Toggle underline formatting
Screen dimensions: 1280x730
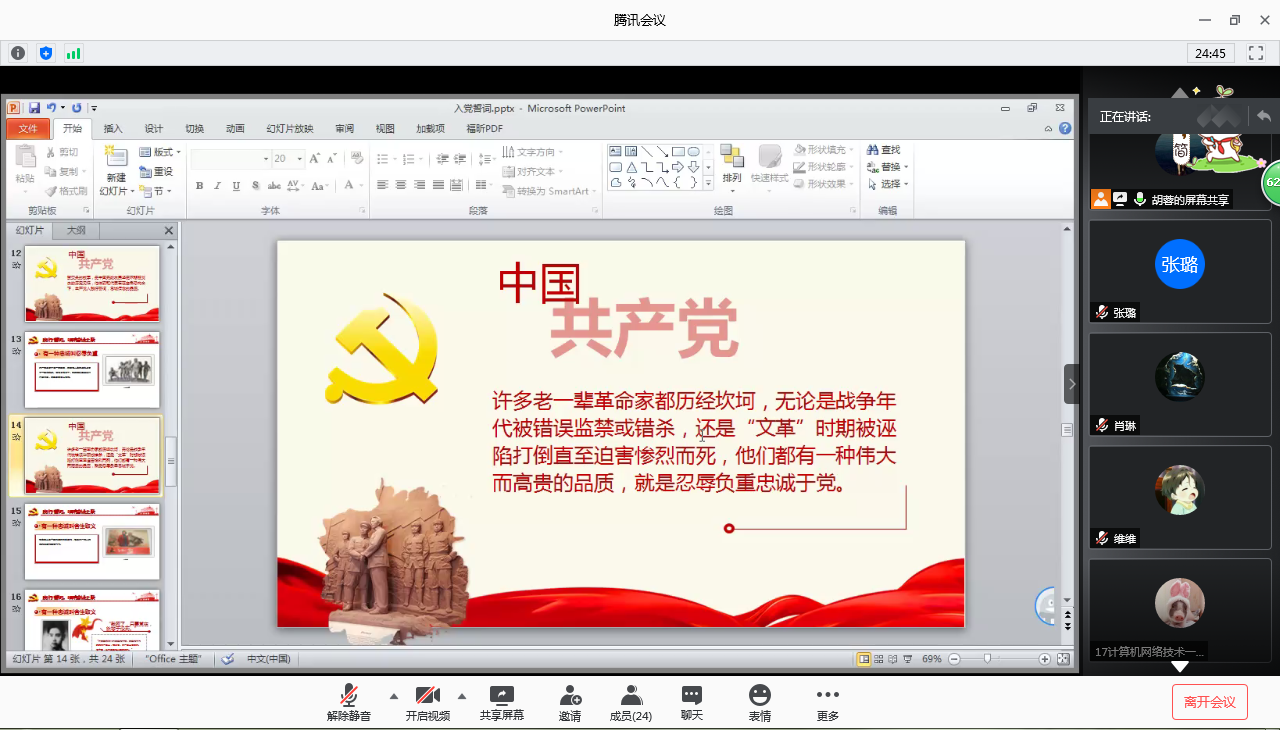[x=237, y=185]
